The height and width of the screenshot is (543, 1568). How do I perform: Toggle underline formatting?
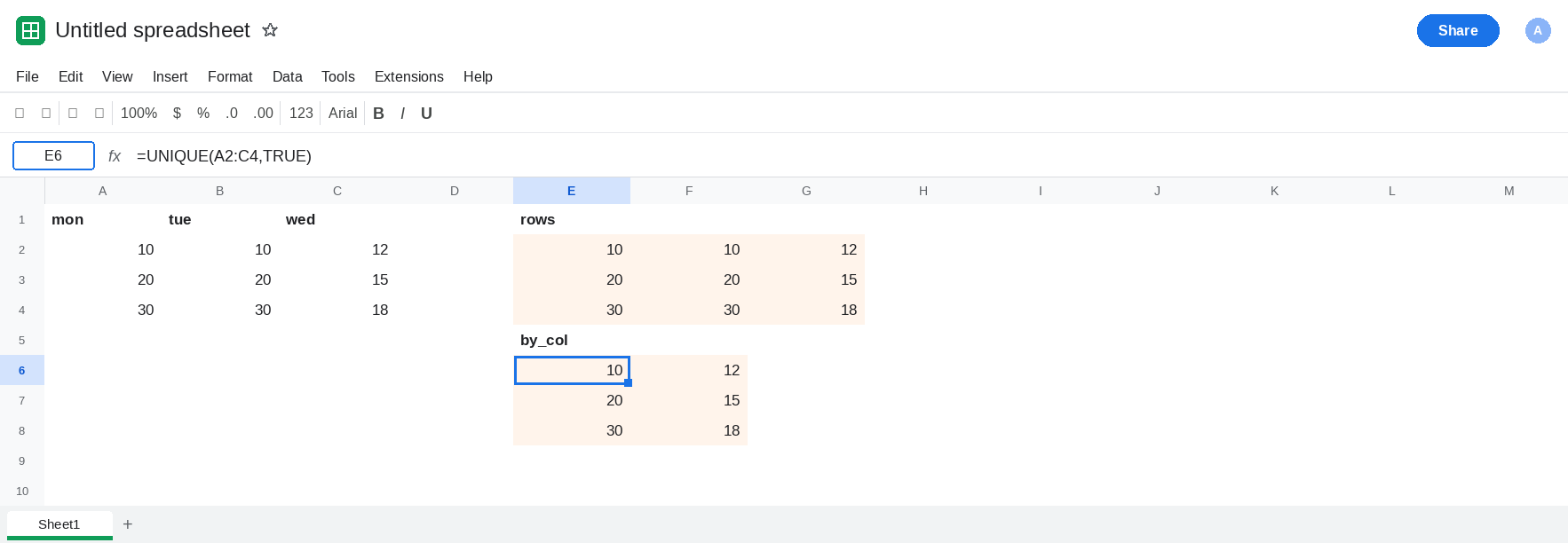tap(426, 113)
